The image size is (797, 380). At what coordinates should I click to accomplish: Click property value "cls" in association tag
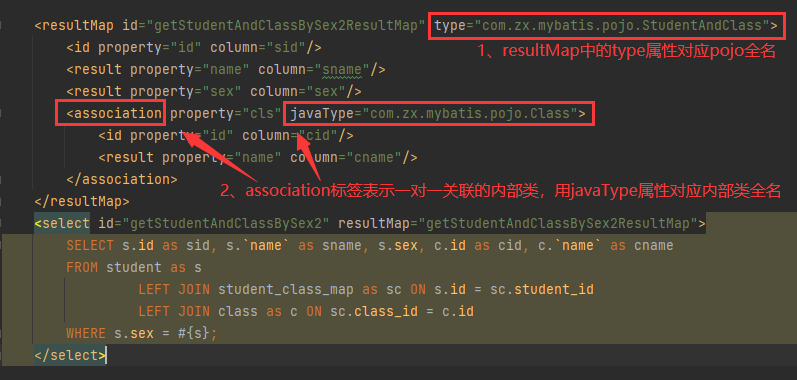262,113
